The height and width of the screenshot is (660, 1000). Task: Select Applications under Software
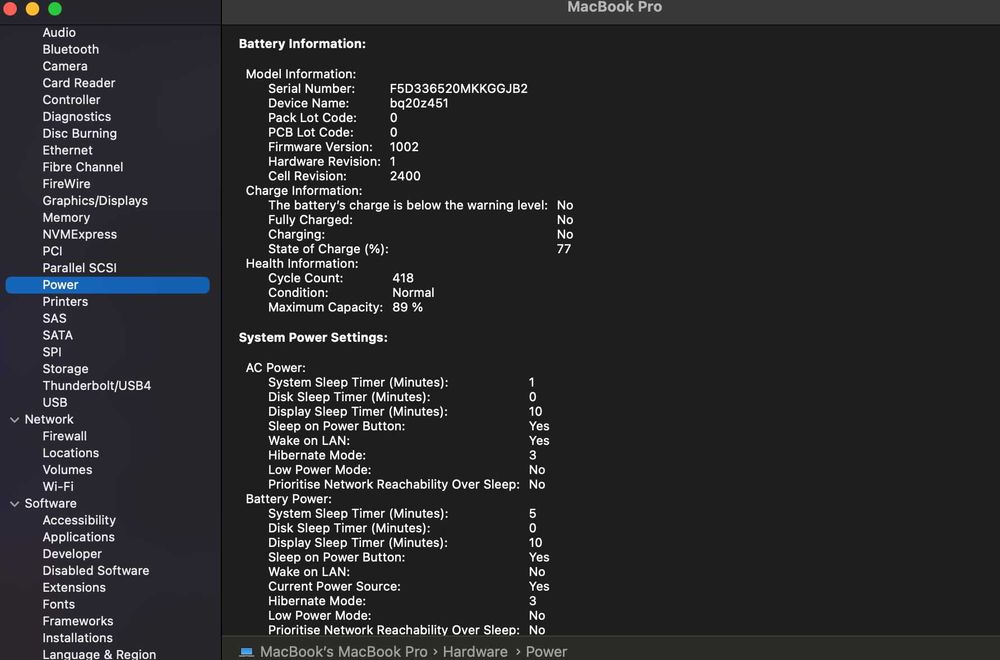(78, 537)
